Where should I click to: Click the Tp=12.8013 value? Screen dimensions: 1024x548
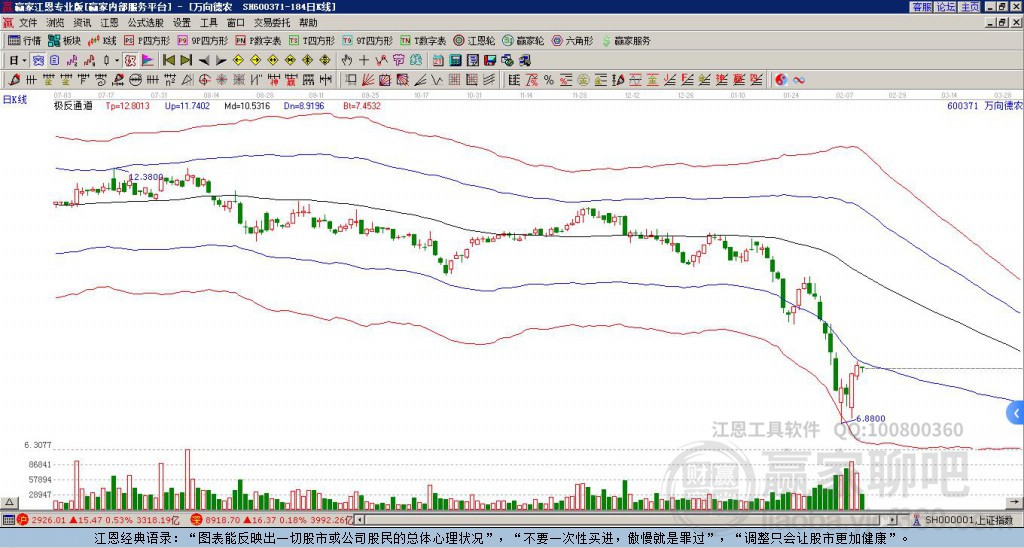pos(128,106)
